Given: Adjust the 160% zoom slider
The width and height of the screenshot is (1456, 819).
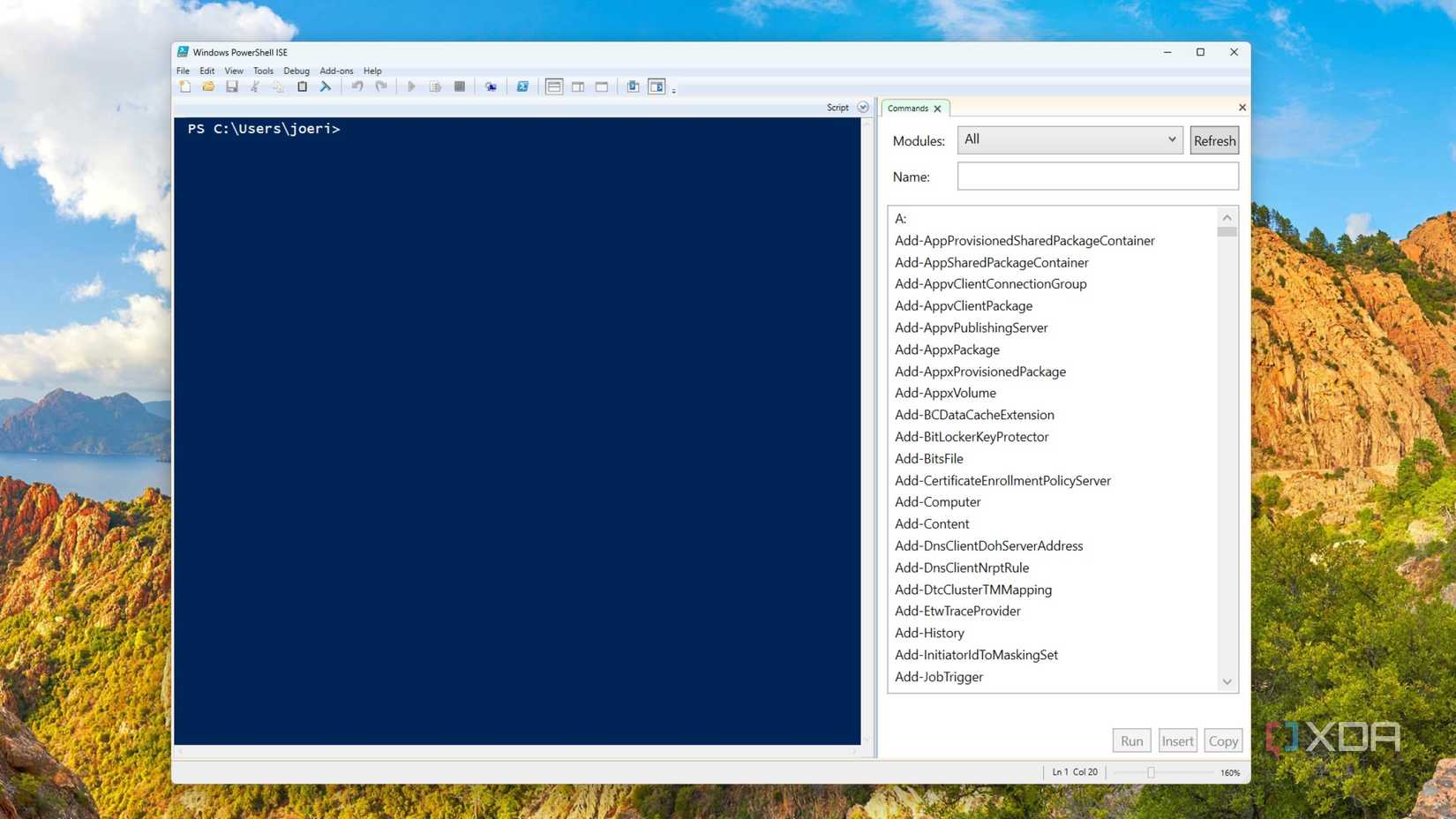Looking at the screenshot, I should (1152, 771).
